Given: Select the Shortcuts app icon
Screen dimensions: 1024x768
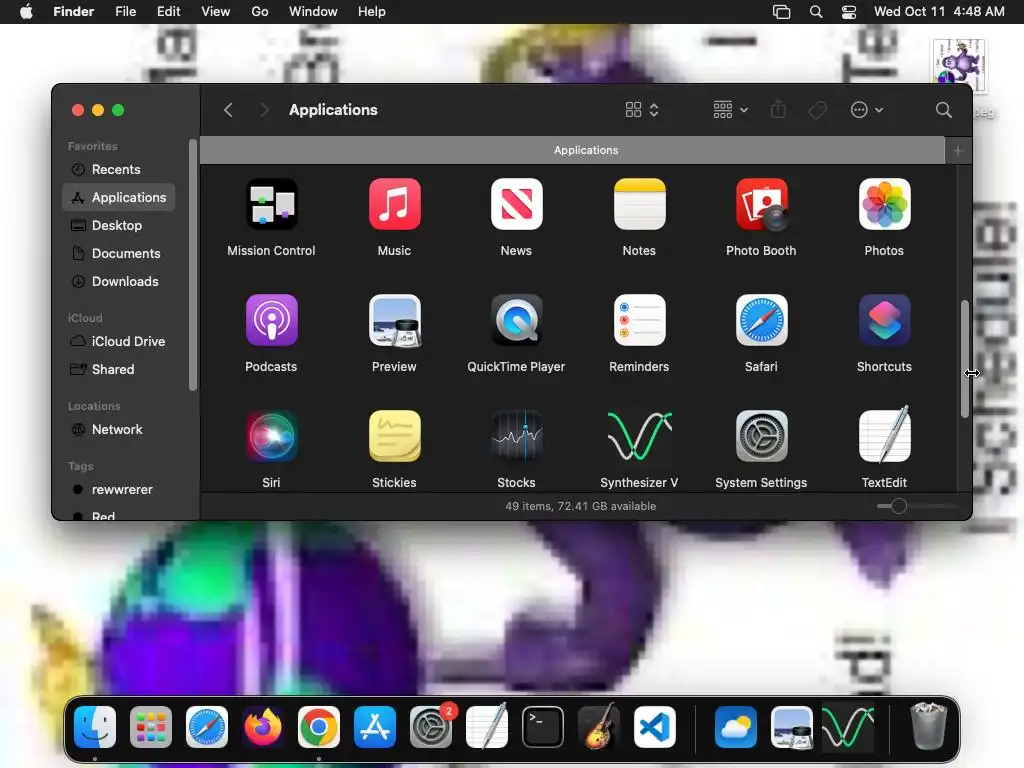Looking at the screenshot, I should click(884, 320).
